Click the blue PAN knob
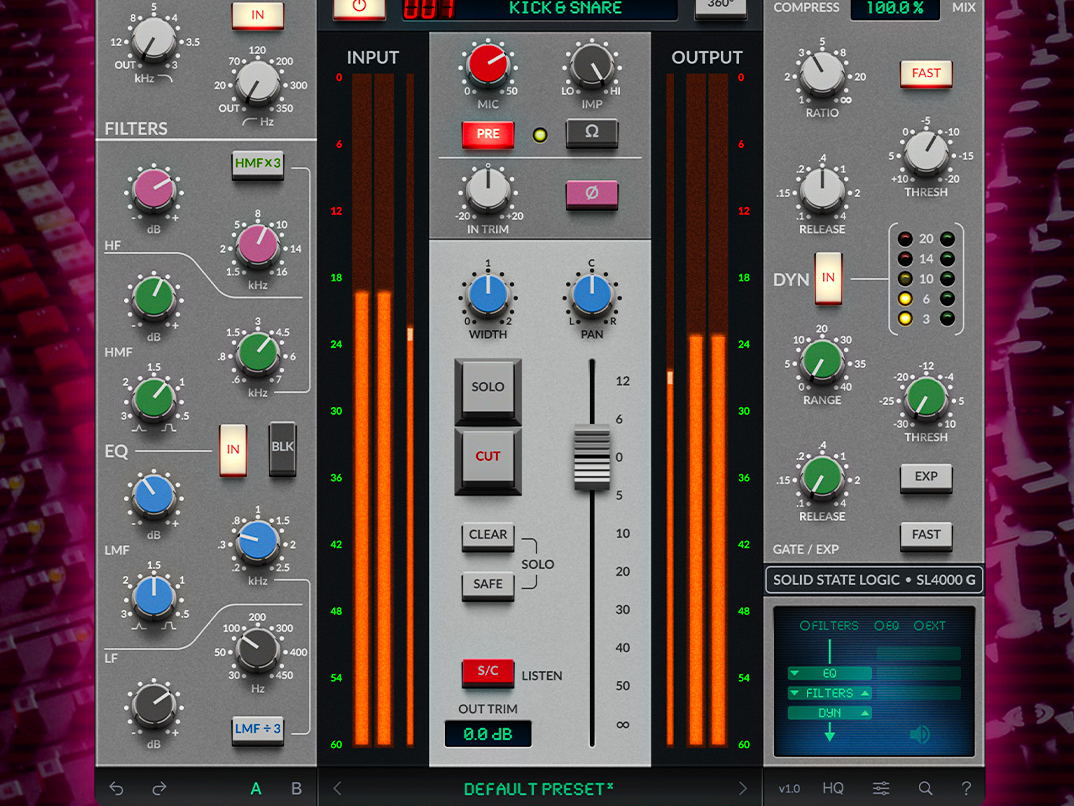 (x=592, y=295)
